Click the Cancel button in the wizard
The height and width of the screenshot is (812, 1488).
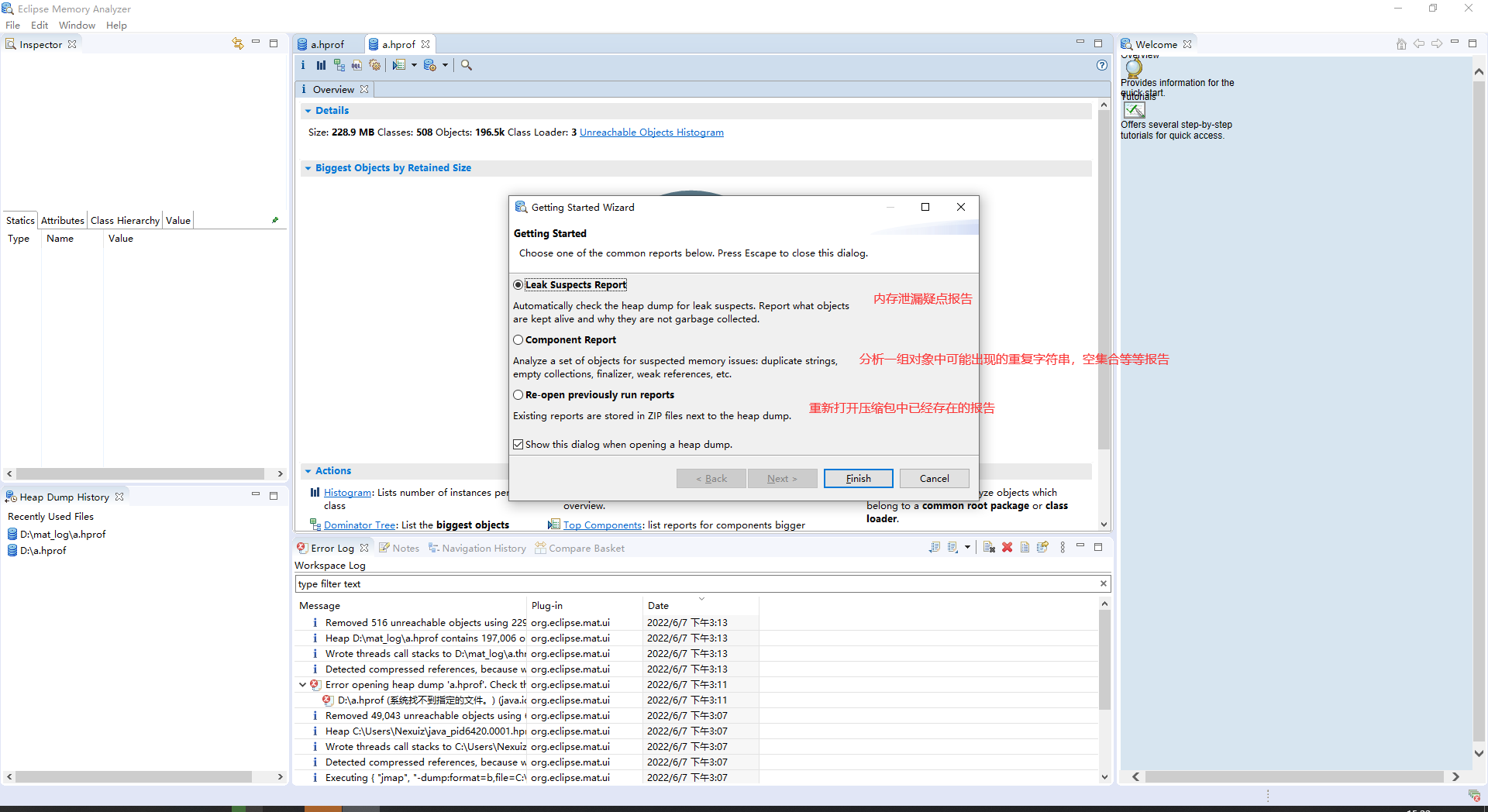coord(934,478)
